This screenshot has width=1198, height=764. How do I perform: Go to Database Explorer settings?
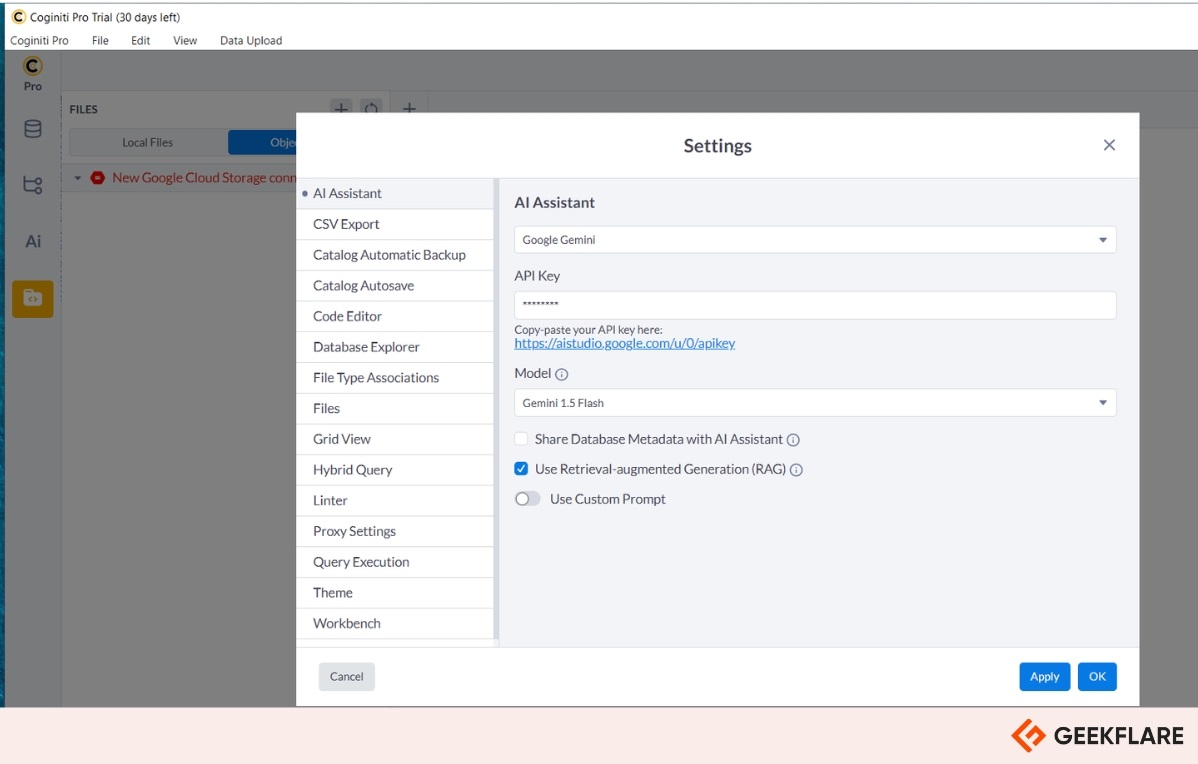point(395,347)
